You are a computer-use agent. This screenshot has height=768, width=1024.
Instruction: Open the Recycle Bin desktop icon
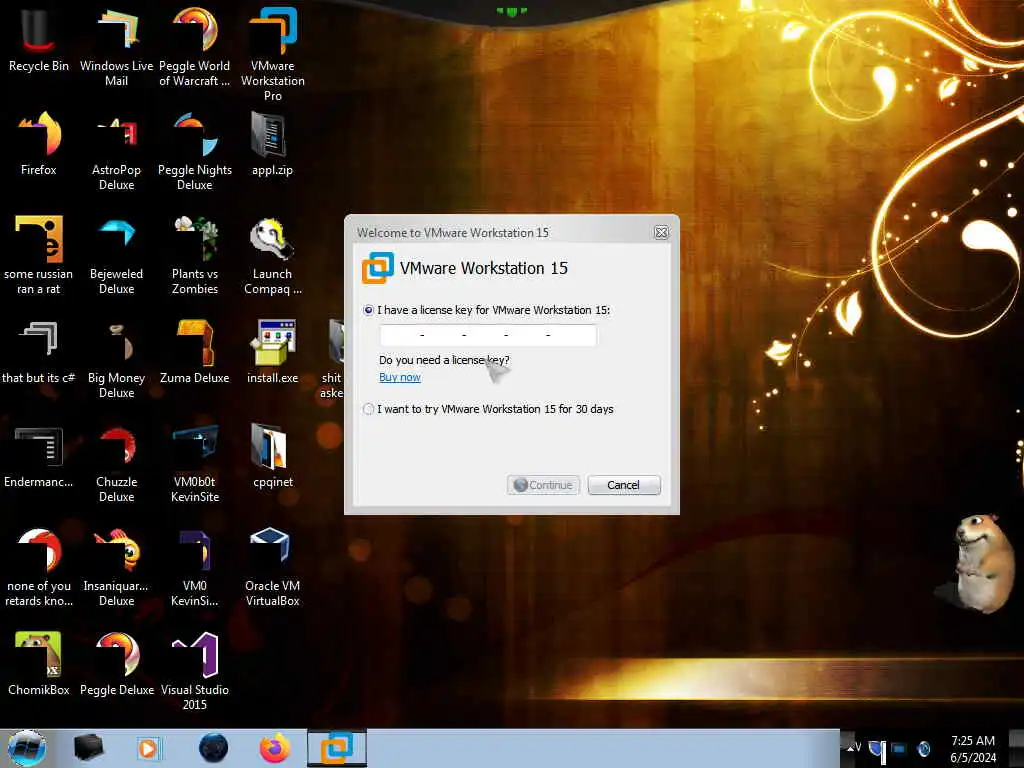click(39, 40)
